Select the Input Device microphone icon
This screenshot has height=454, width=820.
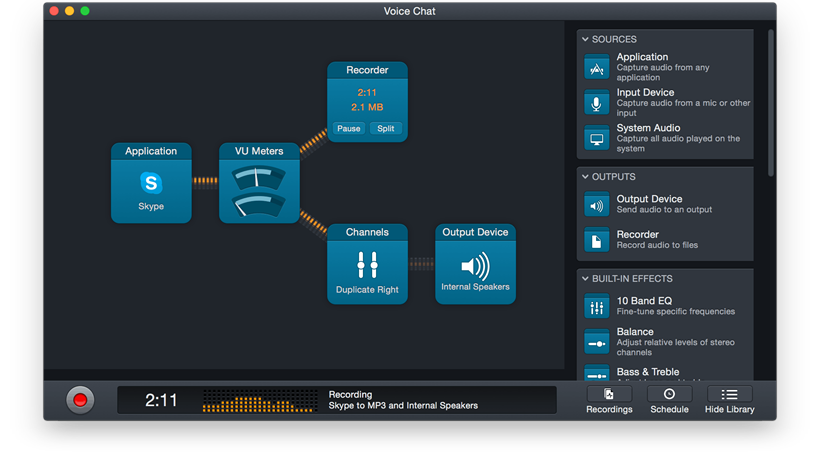coord(596,103)
